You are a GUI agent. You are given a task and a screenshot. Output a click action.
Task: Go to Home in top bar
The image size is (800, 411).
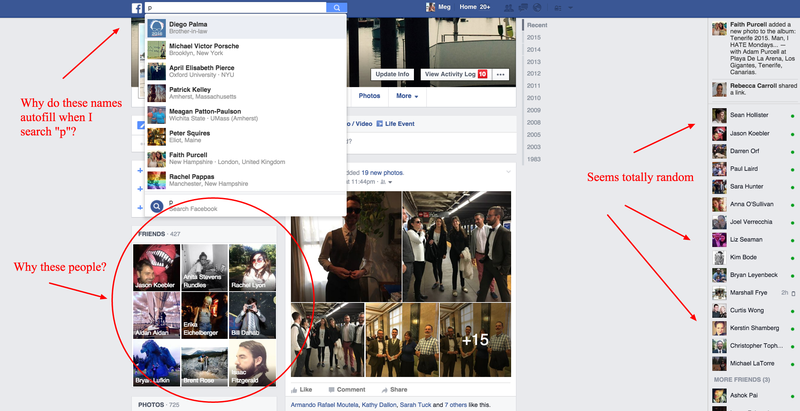(x=468, y=7)
